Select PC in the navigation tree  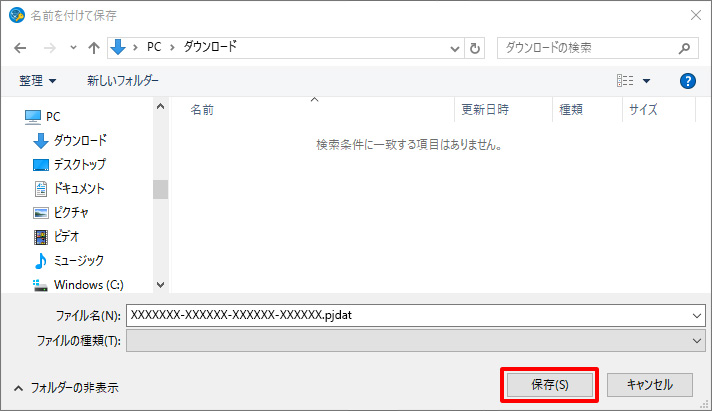click(42, 117)
